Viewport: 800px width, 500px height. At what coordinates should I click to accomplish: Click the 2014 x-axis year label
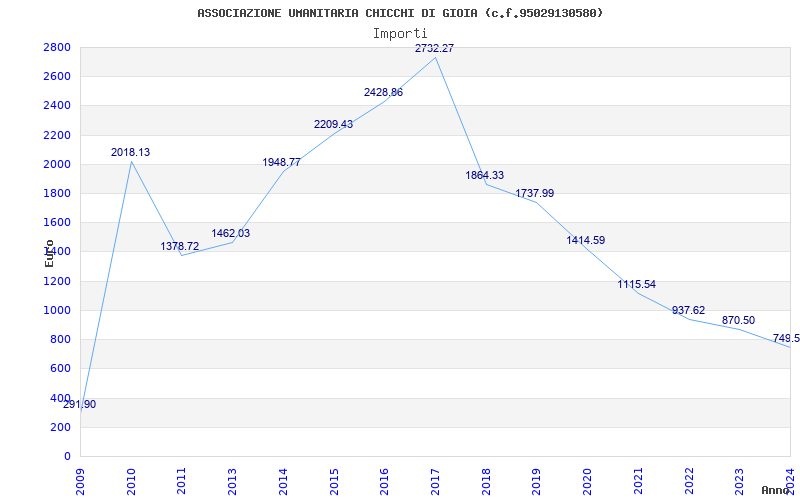point(283,482)
